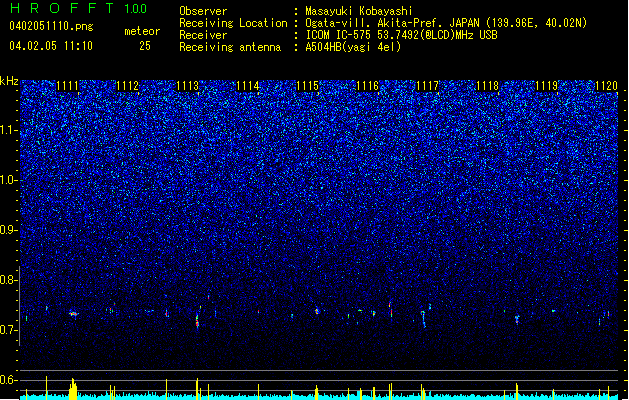Image resolution: width=629 pixels, height=400 pixels.
Task: Click the 1117 time marker
Action: point(428,85)
